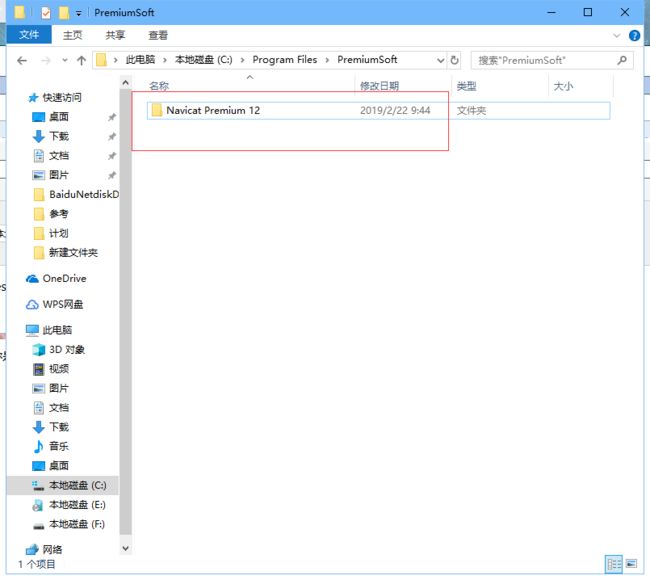The width and height of the screenshot is (650, 580).
Task: Open 图片 under This PC
Action: 59,388
